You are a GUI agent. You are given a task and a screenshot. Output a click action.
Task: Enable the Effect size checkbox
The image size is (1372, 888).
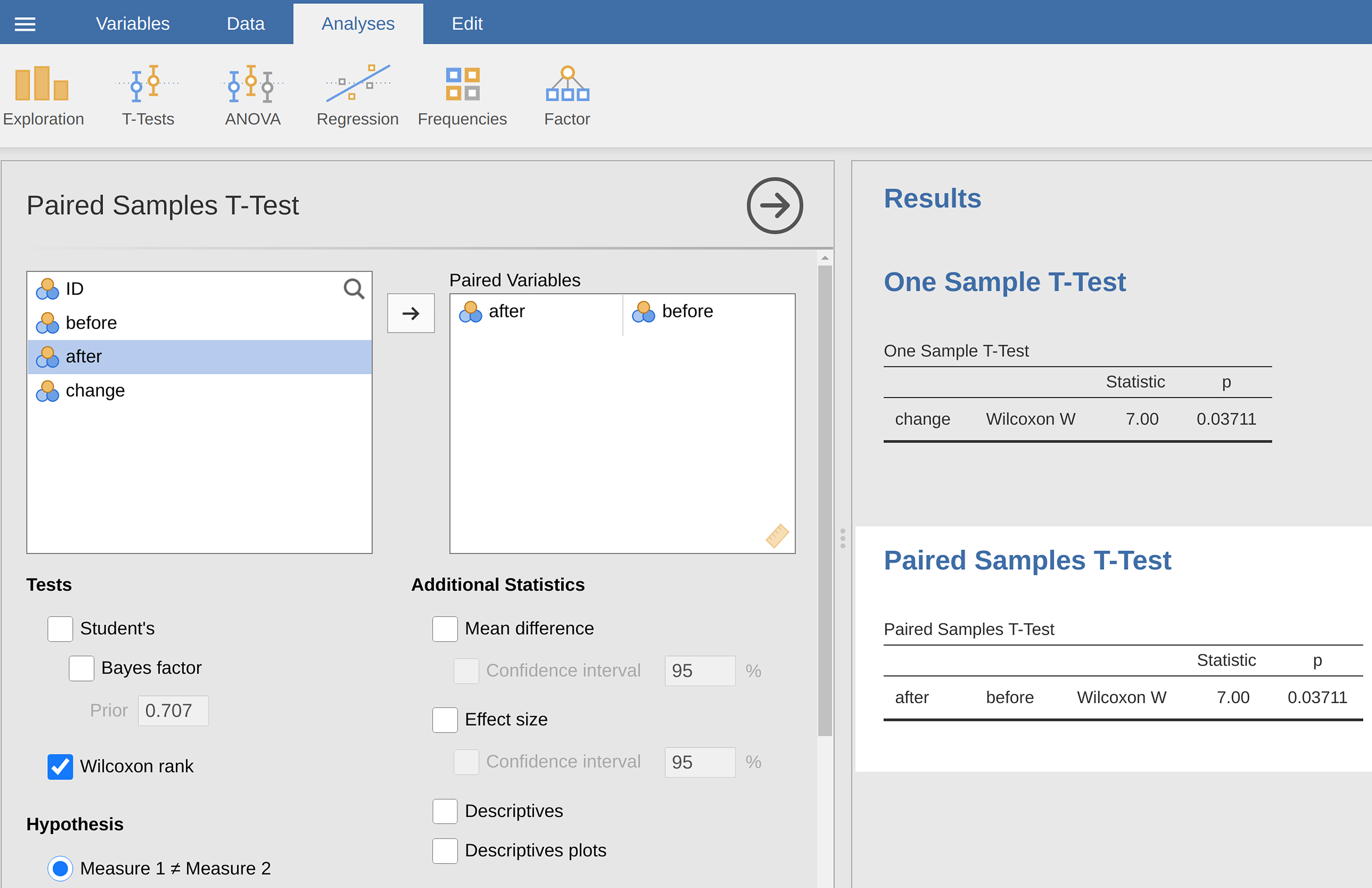(445, 720)
